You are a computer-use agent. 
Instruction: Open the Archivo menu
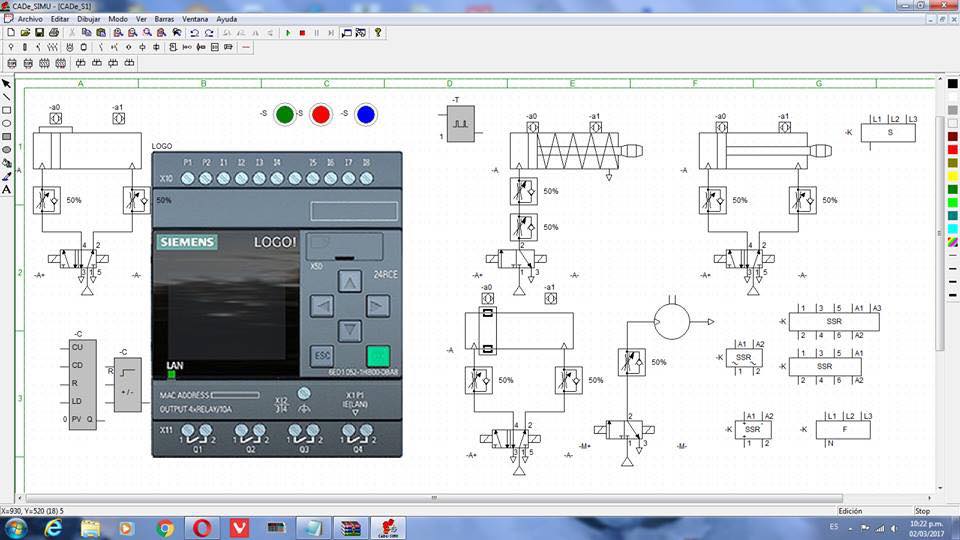30,19
